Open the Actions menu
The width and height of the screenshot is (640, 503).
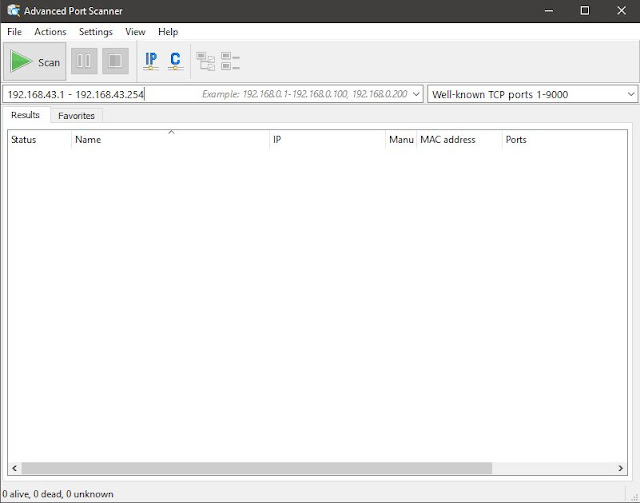pos(50,31)
